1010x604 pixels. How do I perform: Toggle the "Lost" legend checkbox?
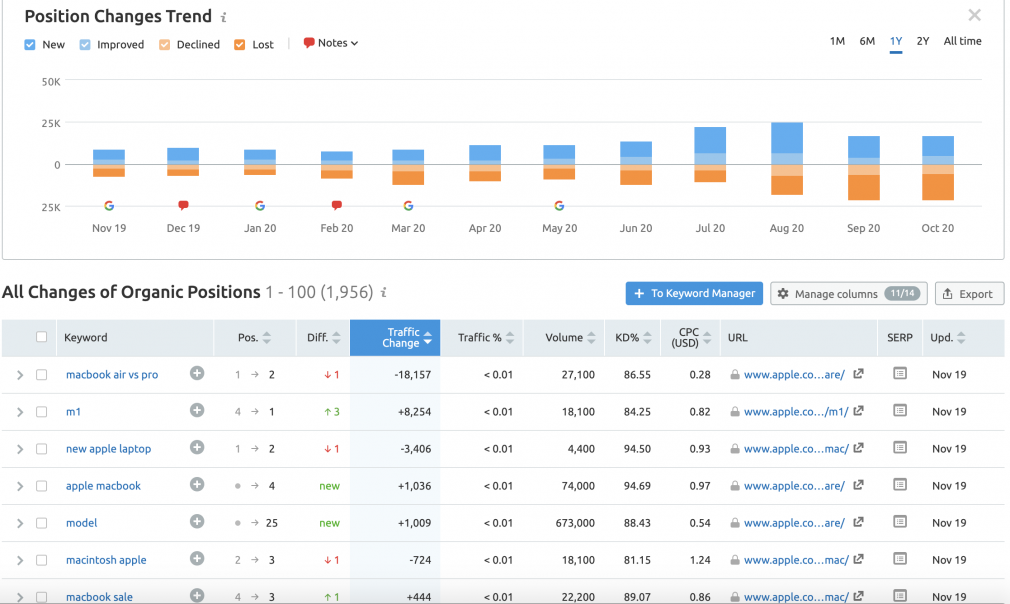[240, 44]
